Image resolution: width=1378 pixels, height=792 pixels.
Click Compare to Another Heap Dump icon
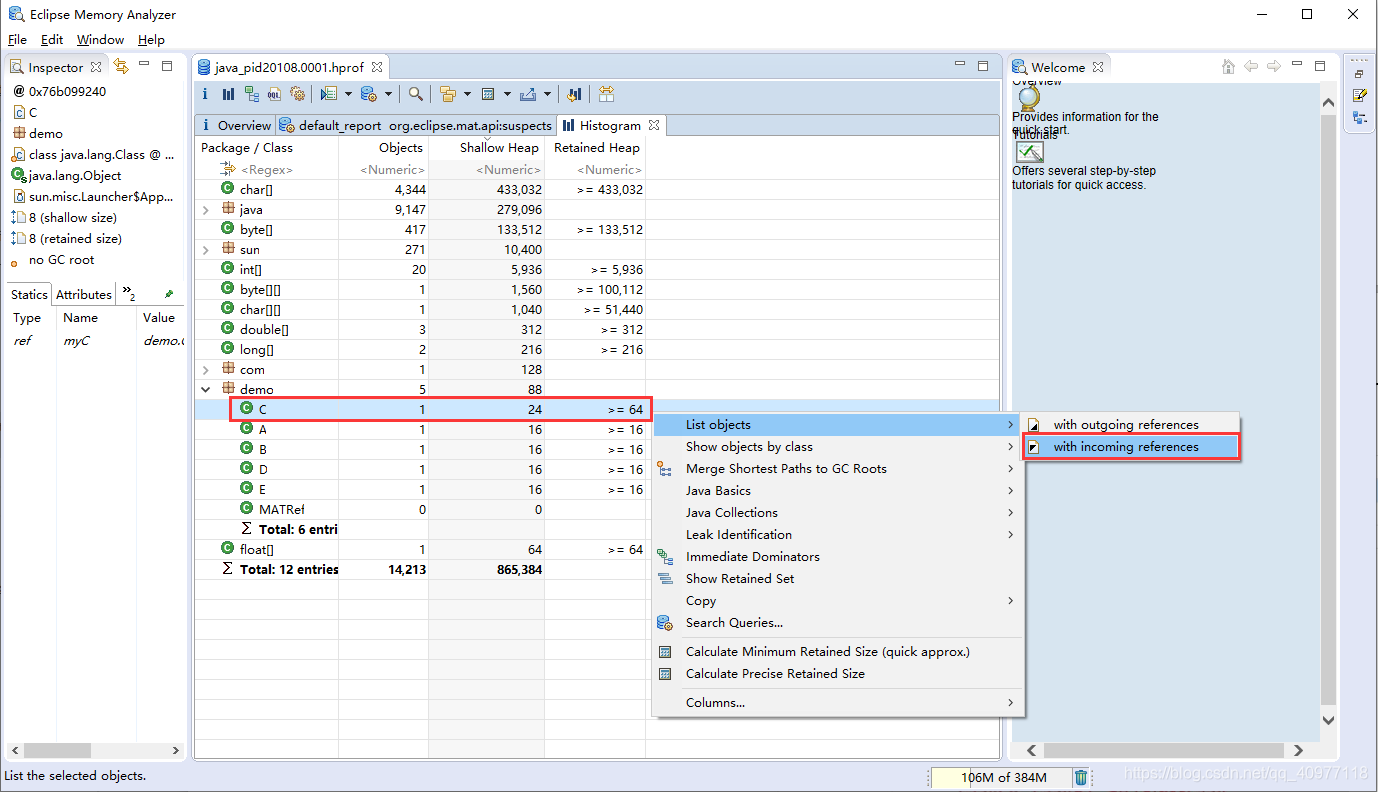pos(574,94)
